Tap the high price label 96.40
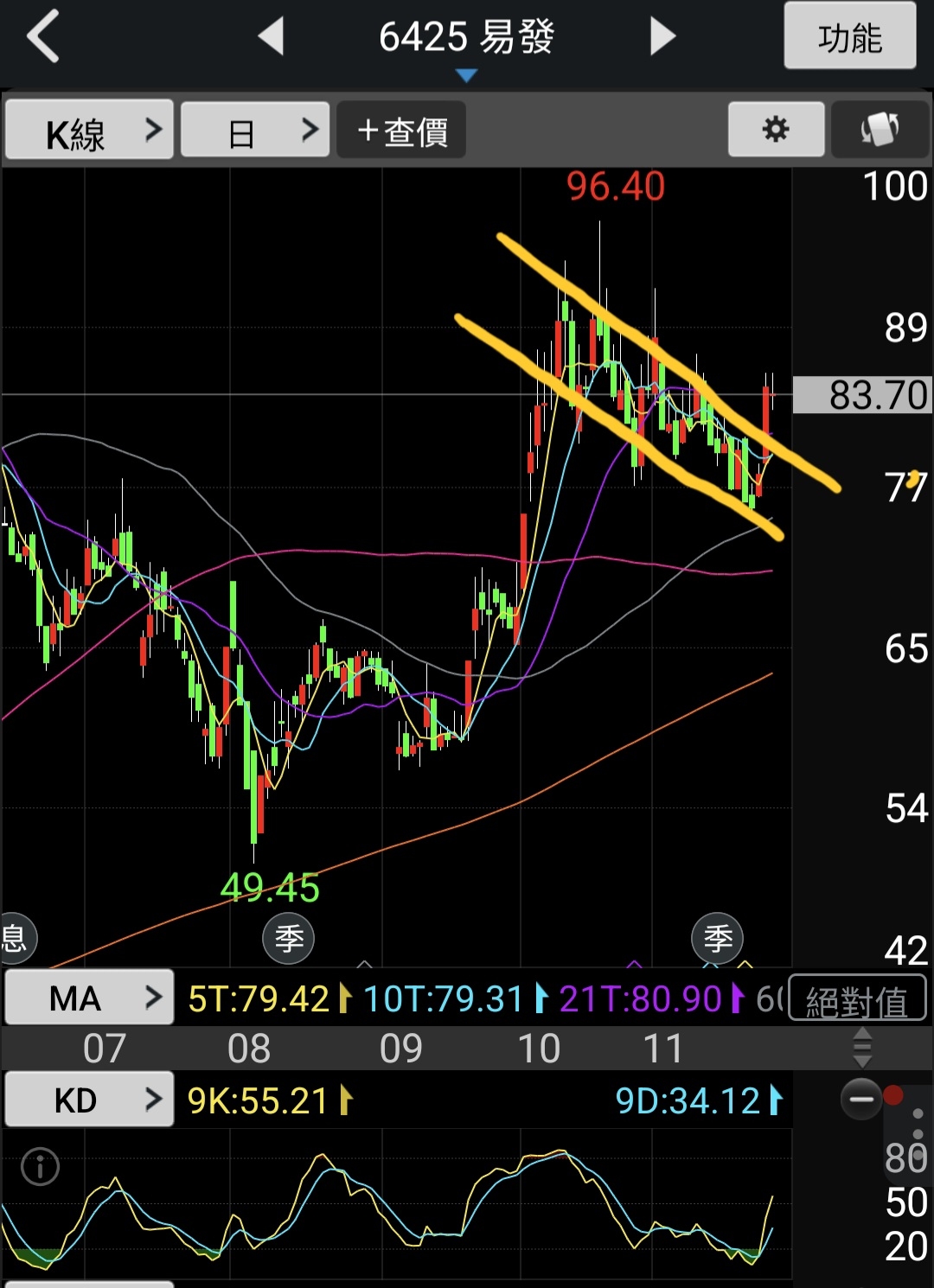The width and height of the screenshot is (934, 1288). [616, 186]
